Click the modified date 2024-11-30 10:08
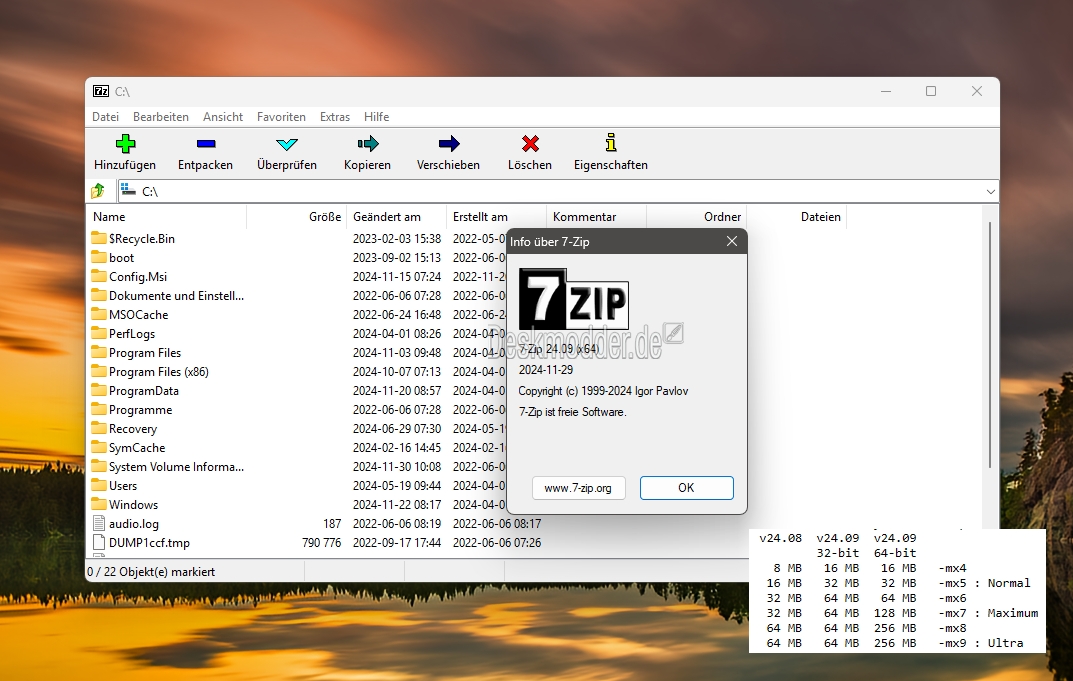 (397, 467)
